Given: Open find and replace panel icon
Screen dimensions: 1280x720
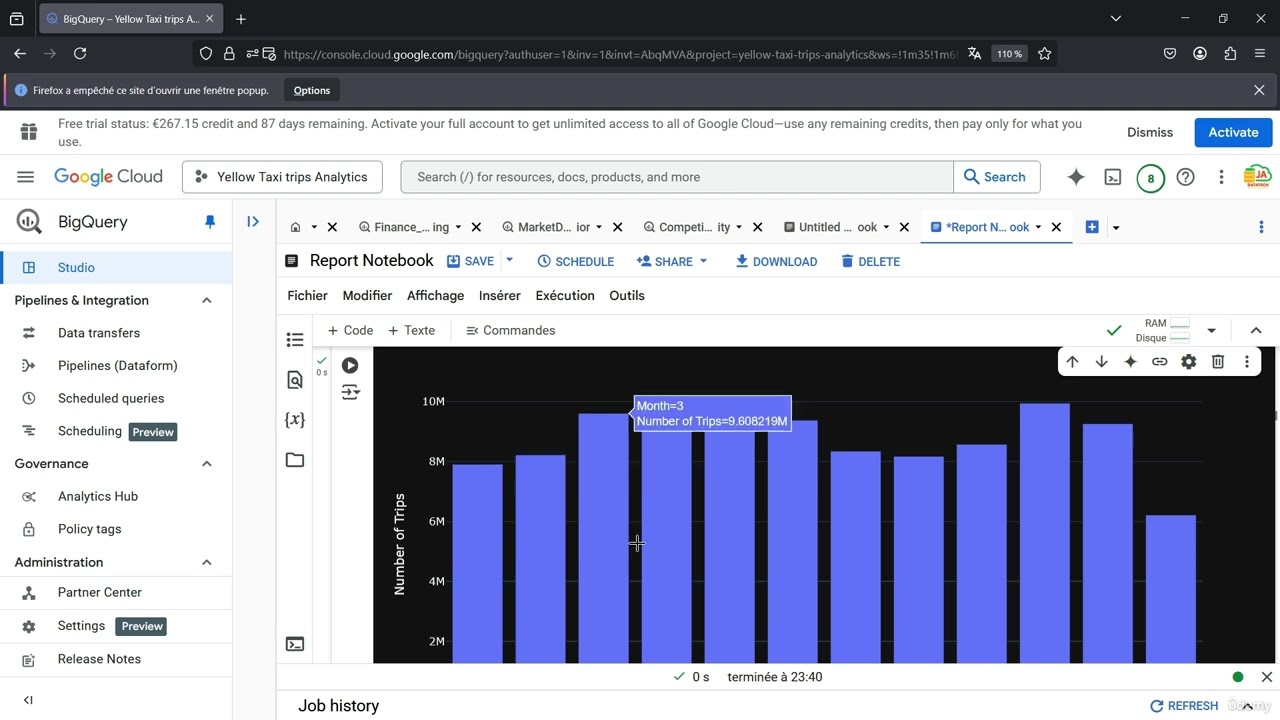Looking at the screenshot, I should click(x=295, y=380).
